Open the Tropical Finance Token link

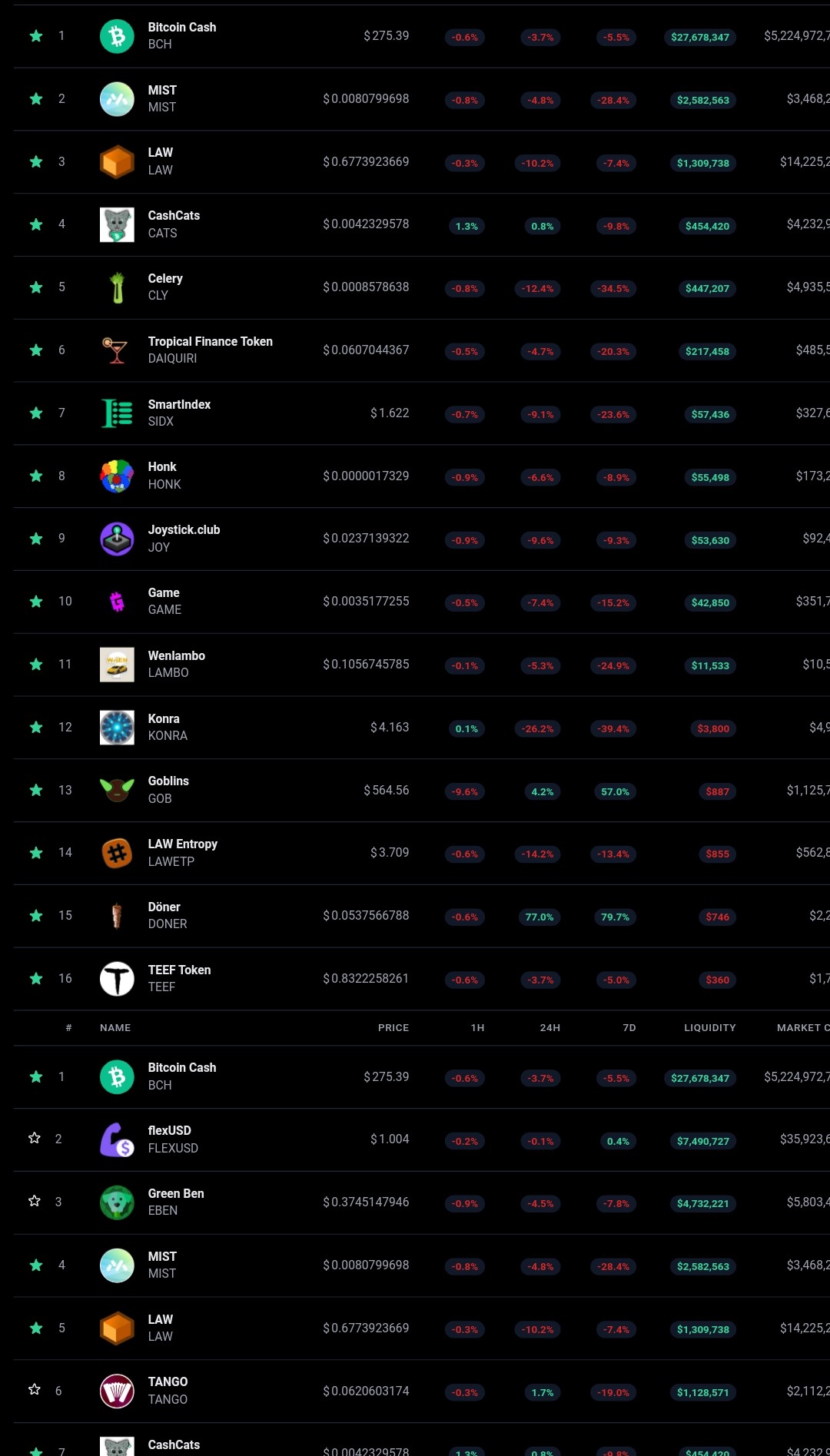[x=210, y=342]
